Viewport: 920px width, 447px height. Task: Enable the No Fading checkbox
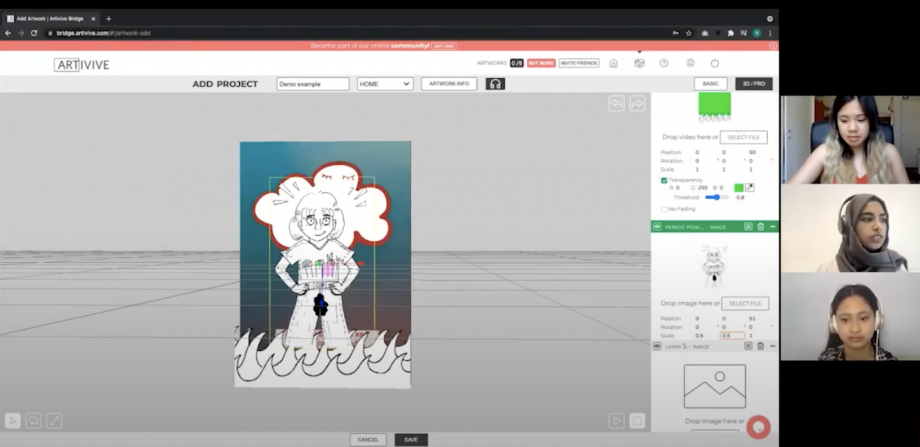664,209
